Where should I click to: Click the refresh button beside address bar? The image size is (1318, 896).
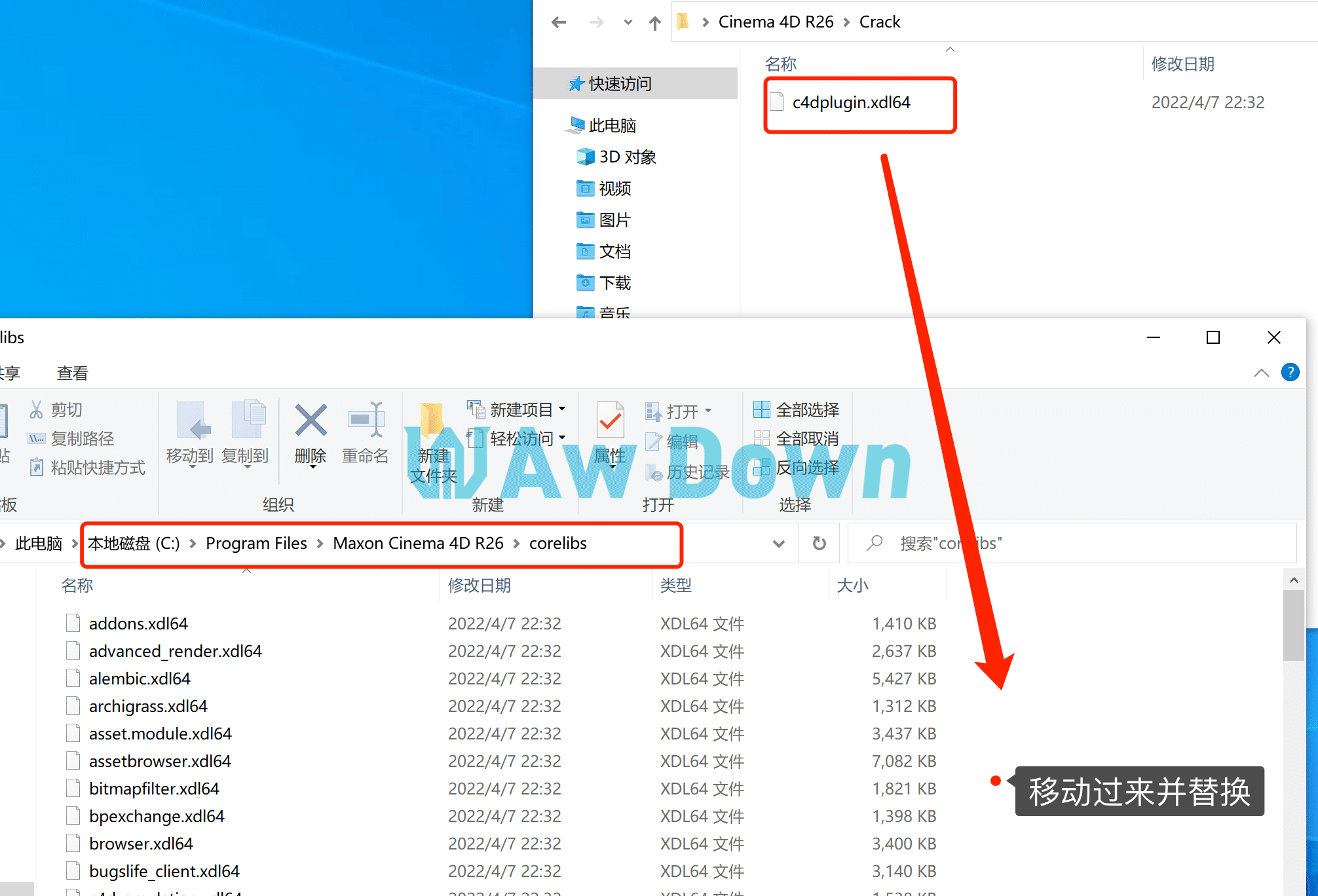point(819,543)
